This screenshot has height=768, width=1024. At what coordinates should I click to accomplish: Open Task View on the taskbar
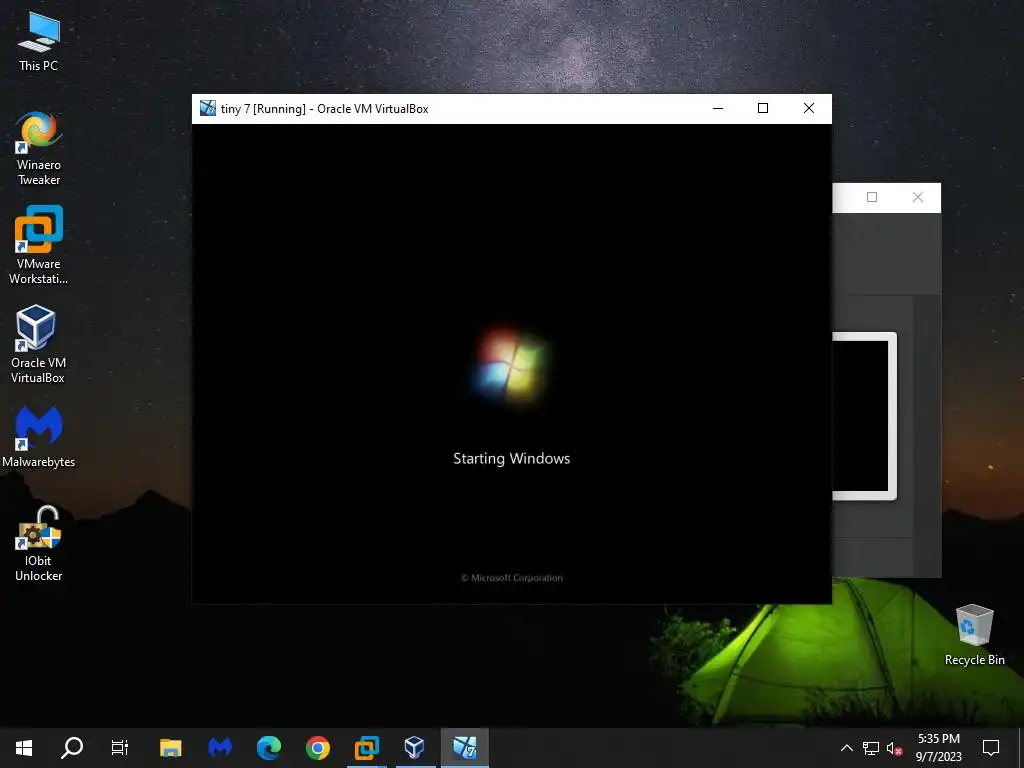120,747
